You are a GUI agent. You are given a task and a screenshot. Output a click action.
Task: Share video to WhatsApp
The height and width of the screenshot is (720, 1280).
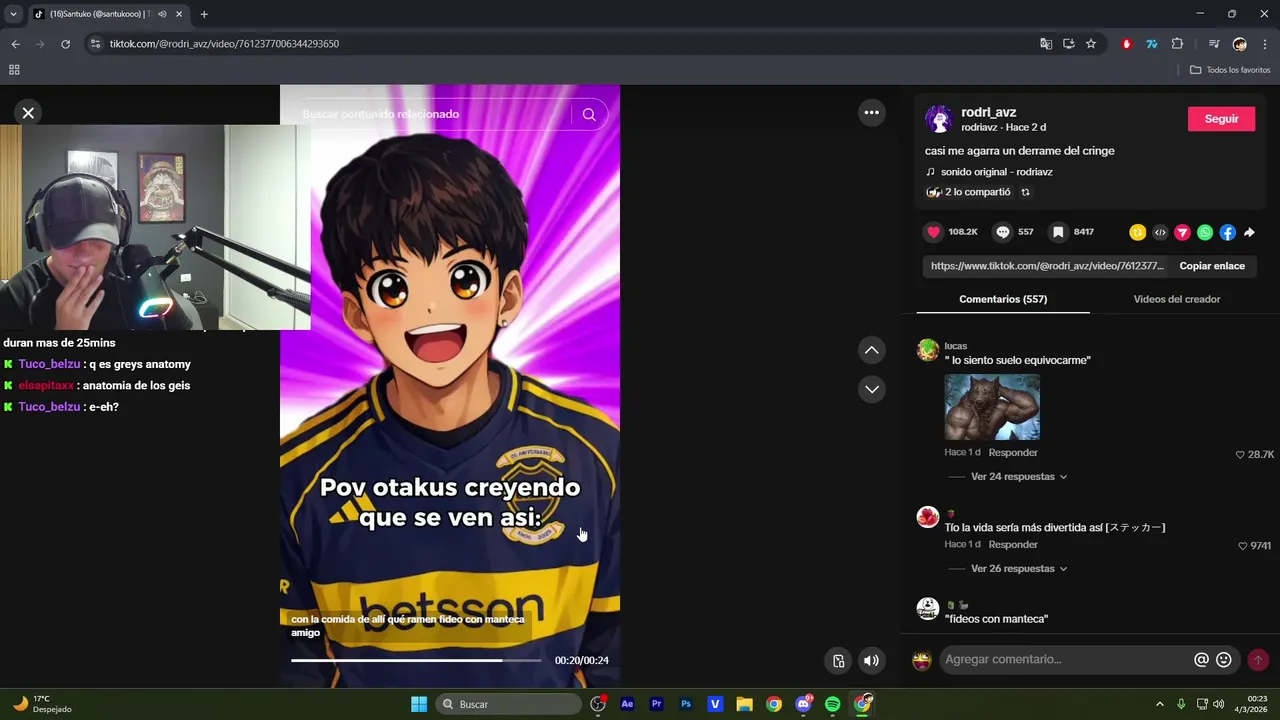1205,232
